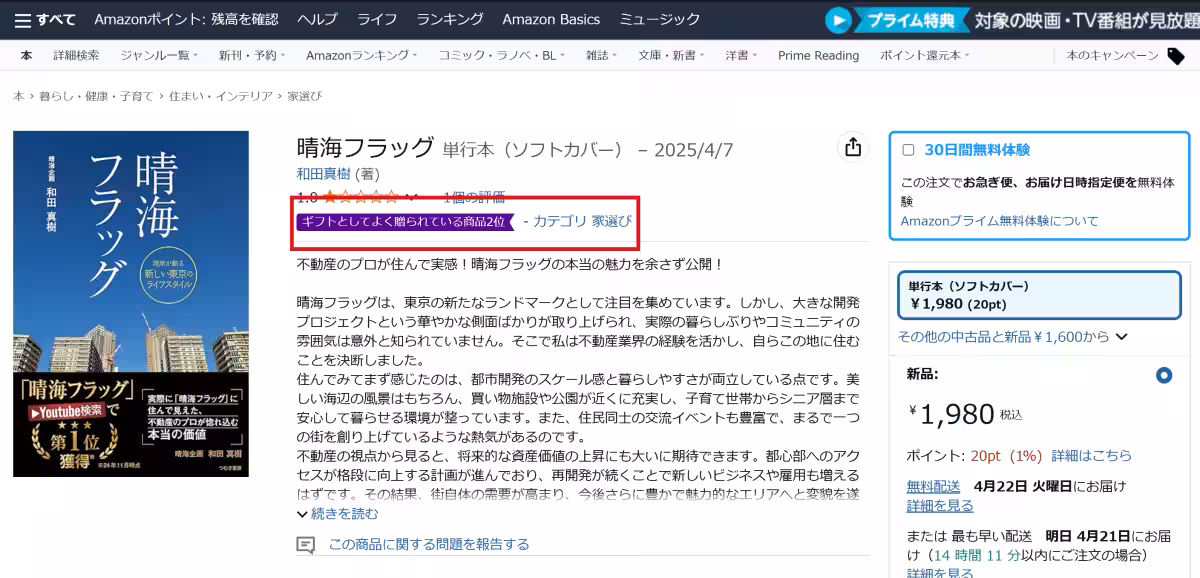Click the 晴海フラッグ book cover image

[x=131, y=303]
